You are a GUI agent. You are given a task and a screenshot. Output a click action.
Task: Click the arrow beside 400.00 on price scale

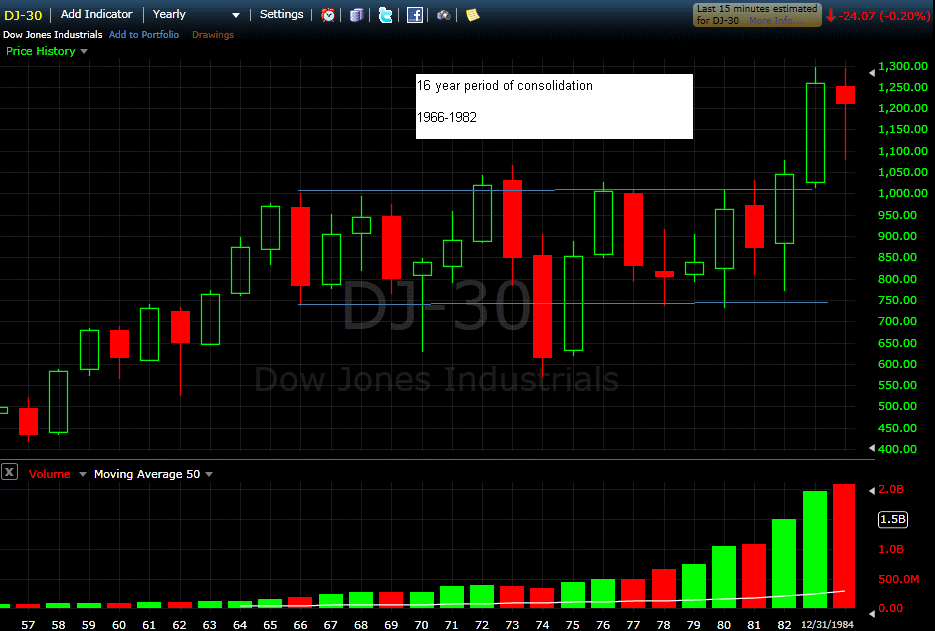tap(872, 448)
